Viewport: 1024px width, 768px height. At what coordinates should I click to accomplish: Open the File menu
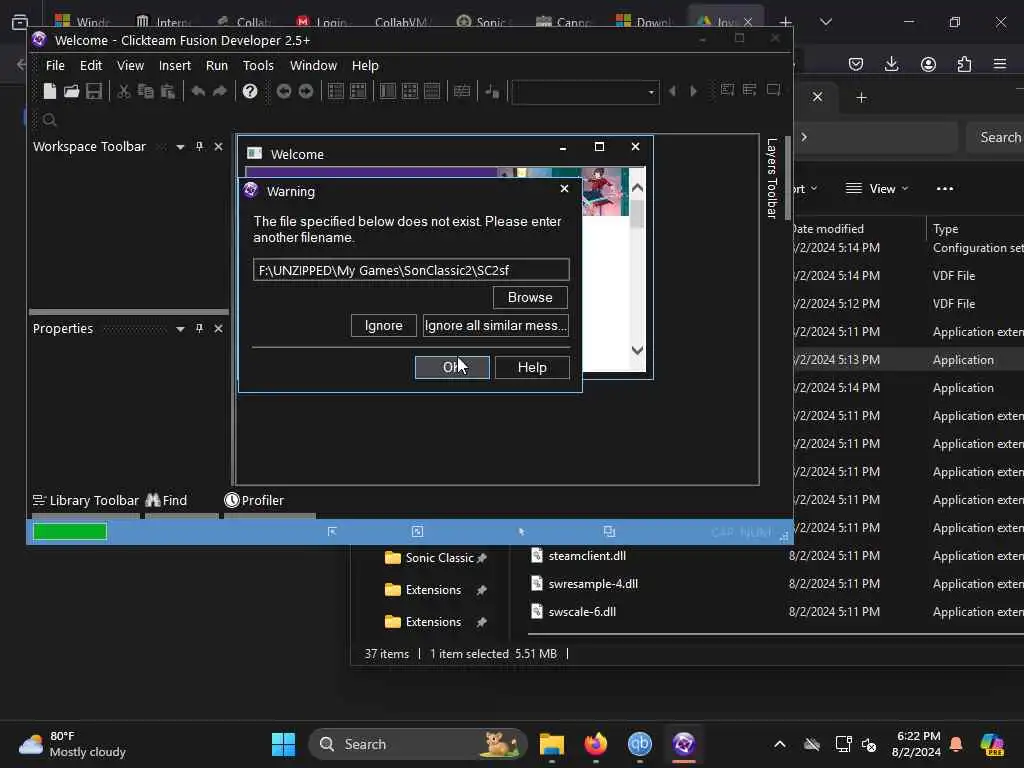[55, 65]
